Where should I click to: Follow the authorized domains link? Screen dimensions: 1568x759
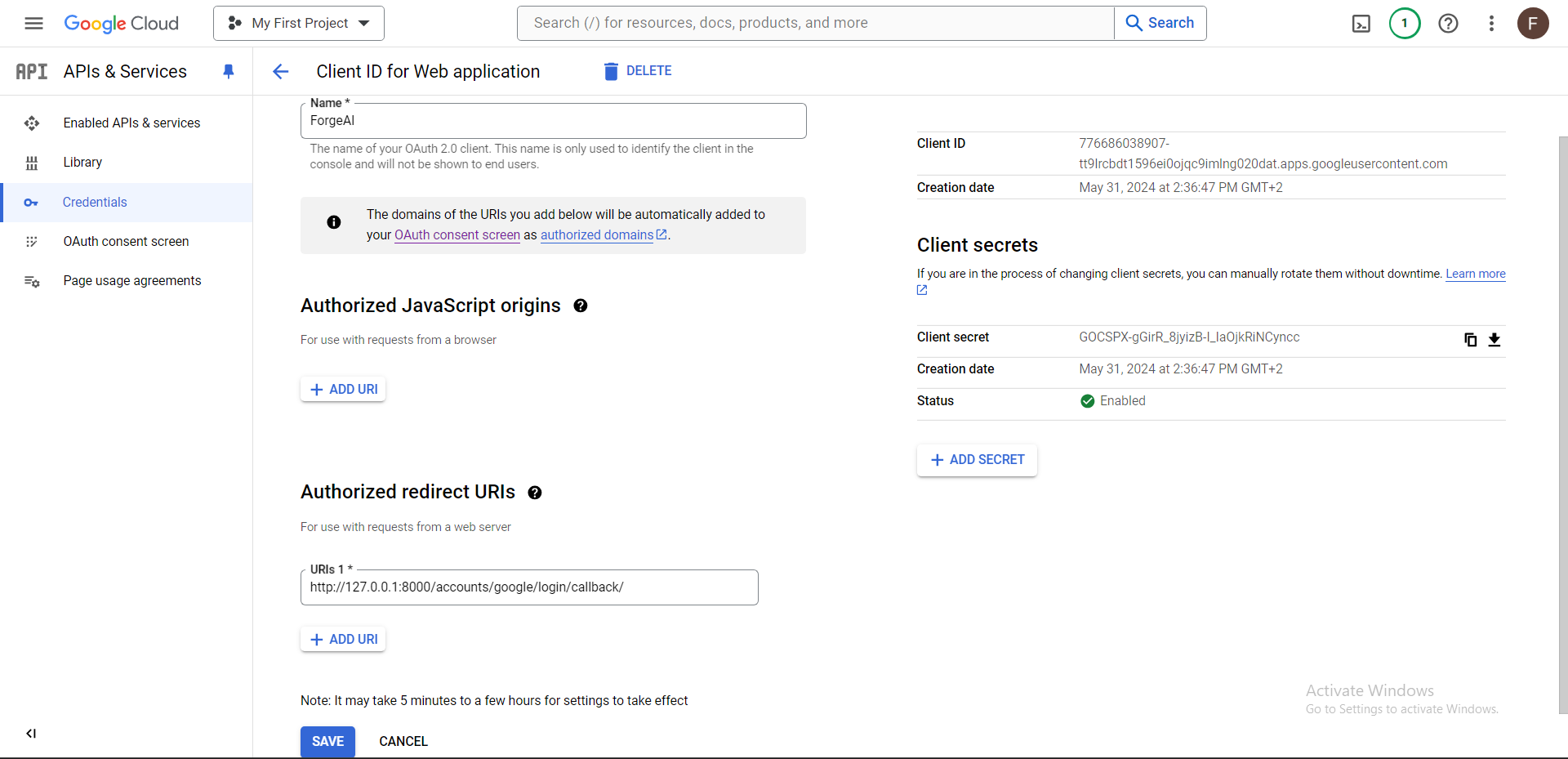(604, 235)
